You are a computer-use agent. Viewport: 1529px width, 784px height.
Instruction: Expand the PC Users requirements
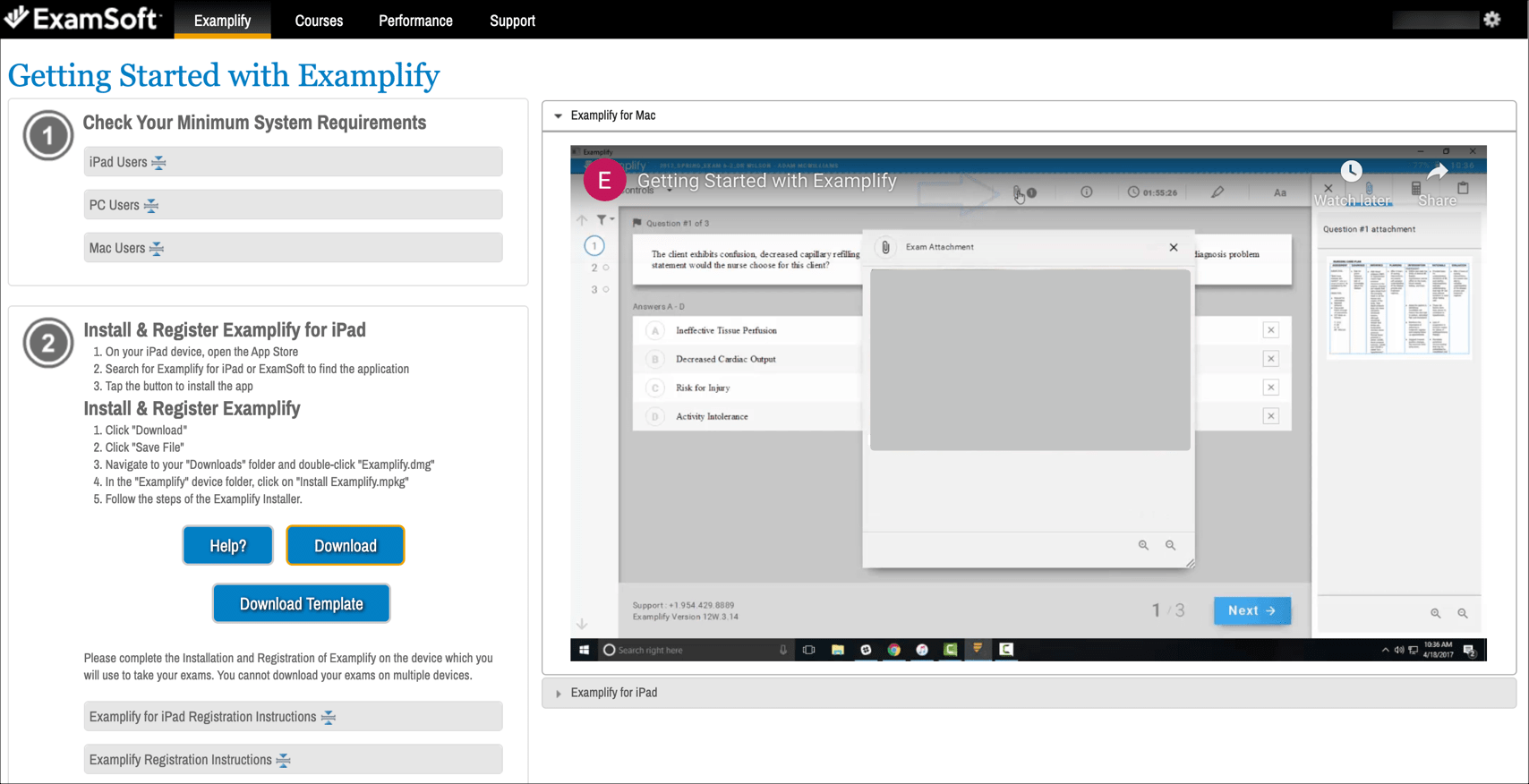294,205
